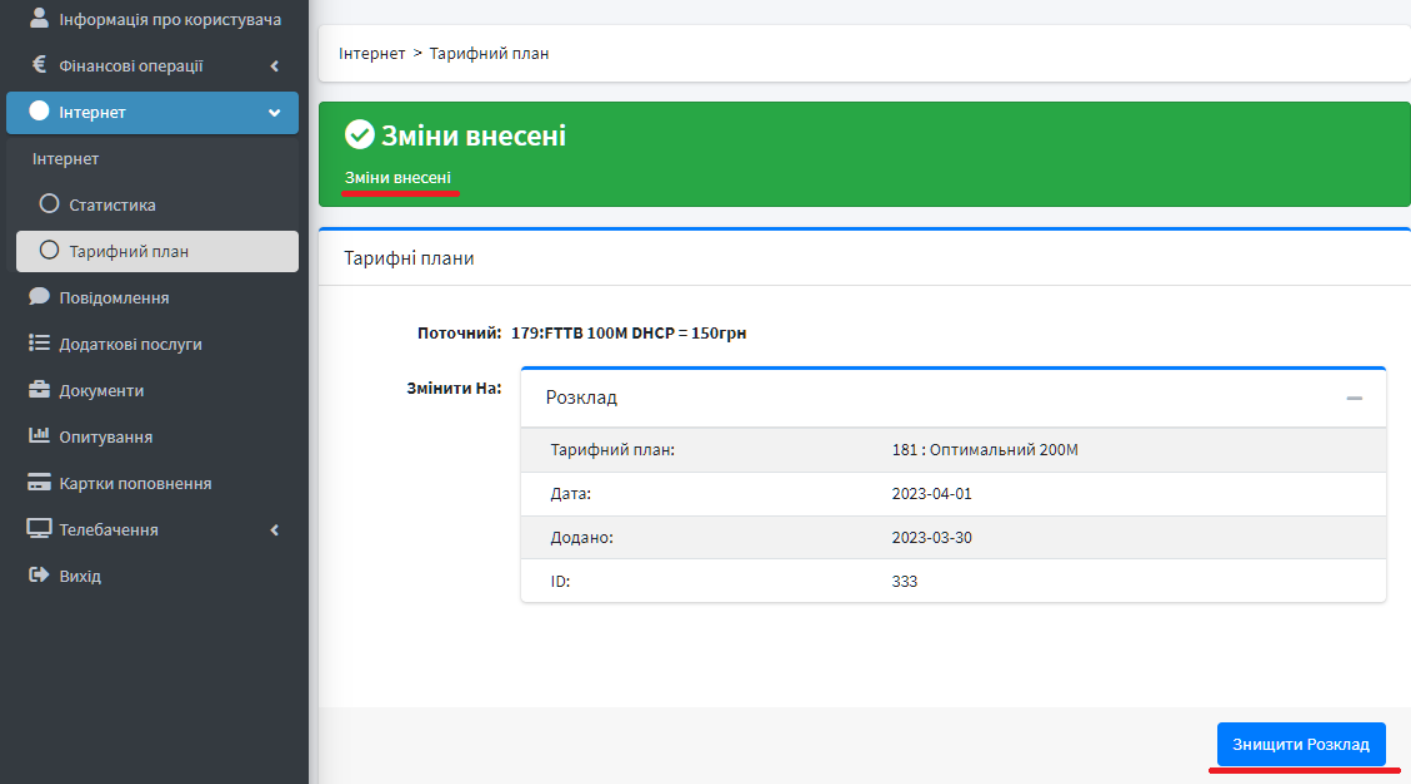The image size is (1412, 784).
Task: Collapse the Інтернет menu chevron
Action: coord(274,113)
